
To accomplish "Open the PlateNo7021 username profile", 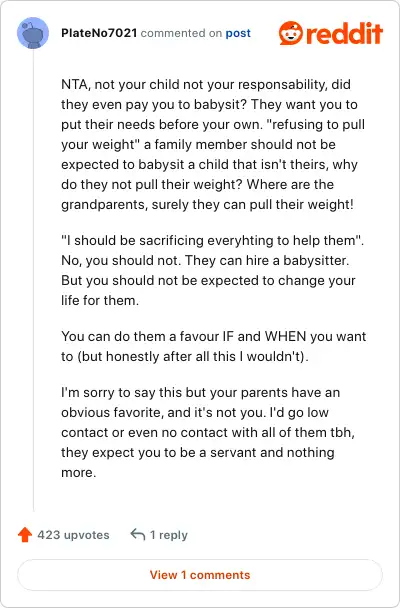I will 99,33.
